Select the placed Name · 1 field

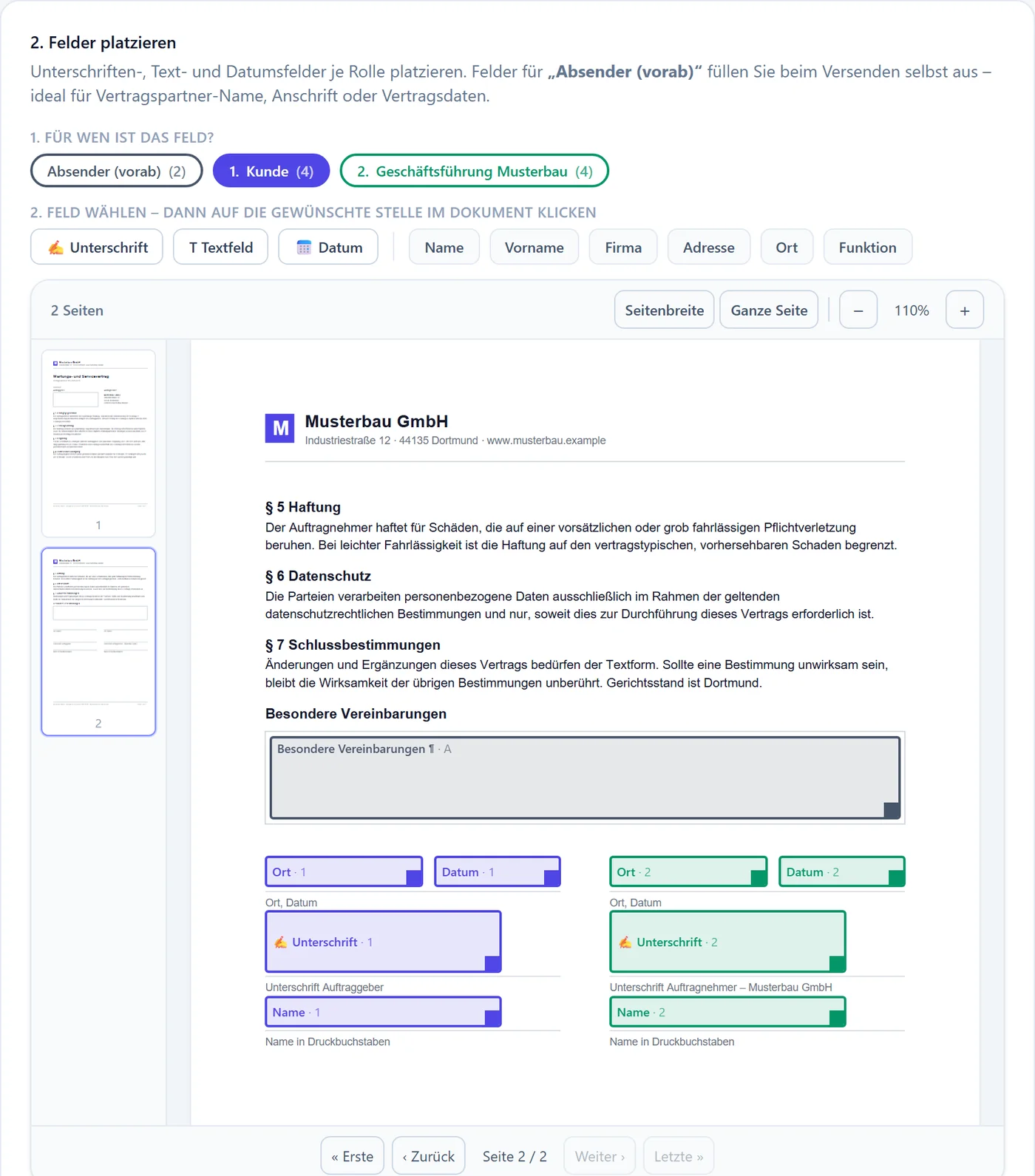pos(383,1012)
